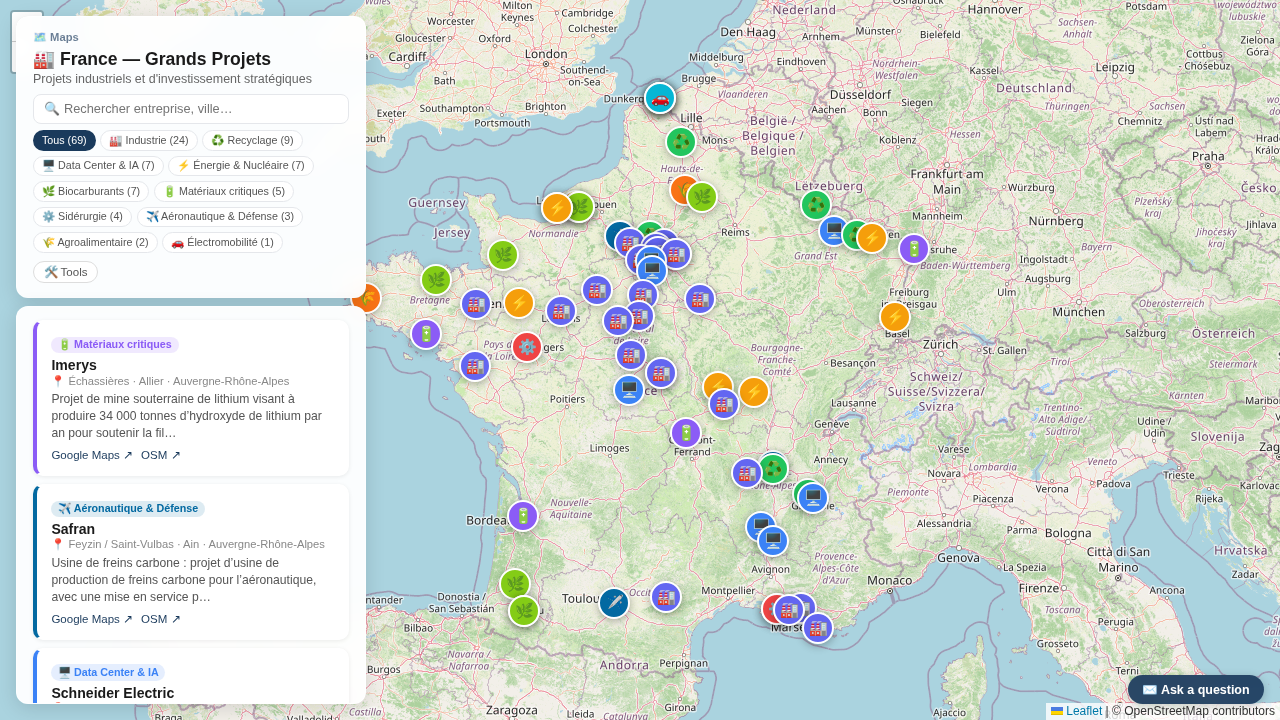The image size is (1280, 720).
Task: Open Google Maps link for Safran
Action: click(92, 619)
